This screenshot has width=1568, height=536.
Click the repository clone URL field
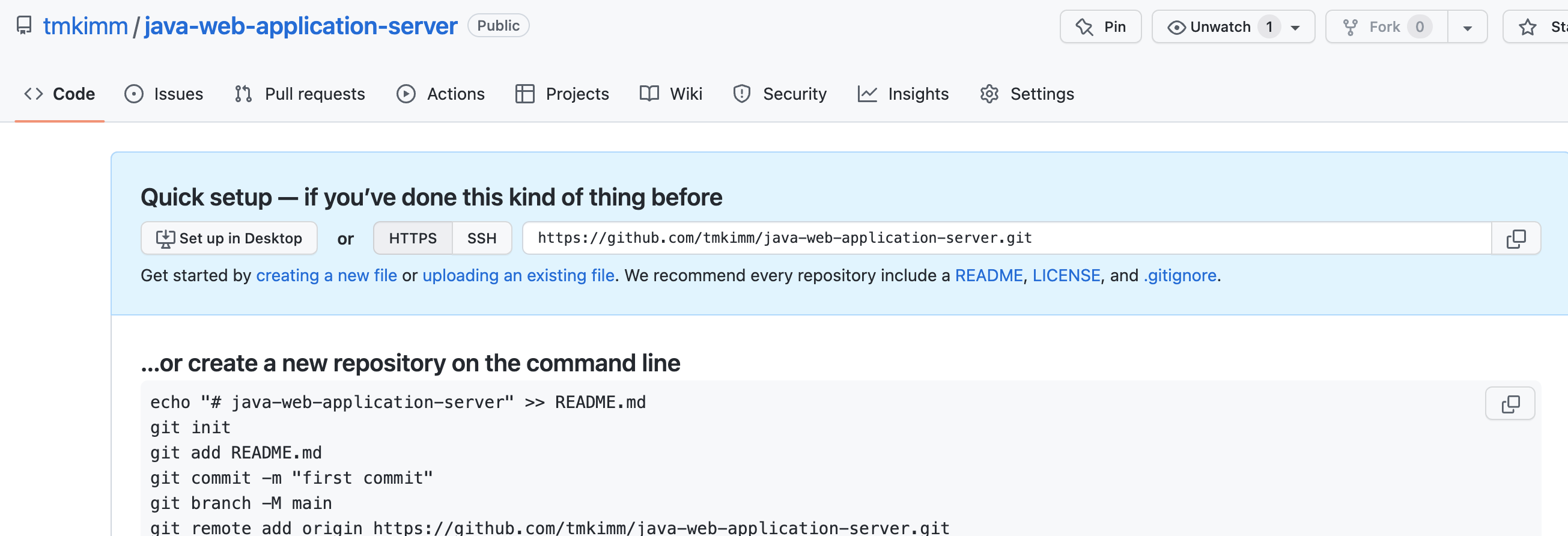1007,238
